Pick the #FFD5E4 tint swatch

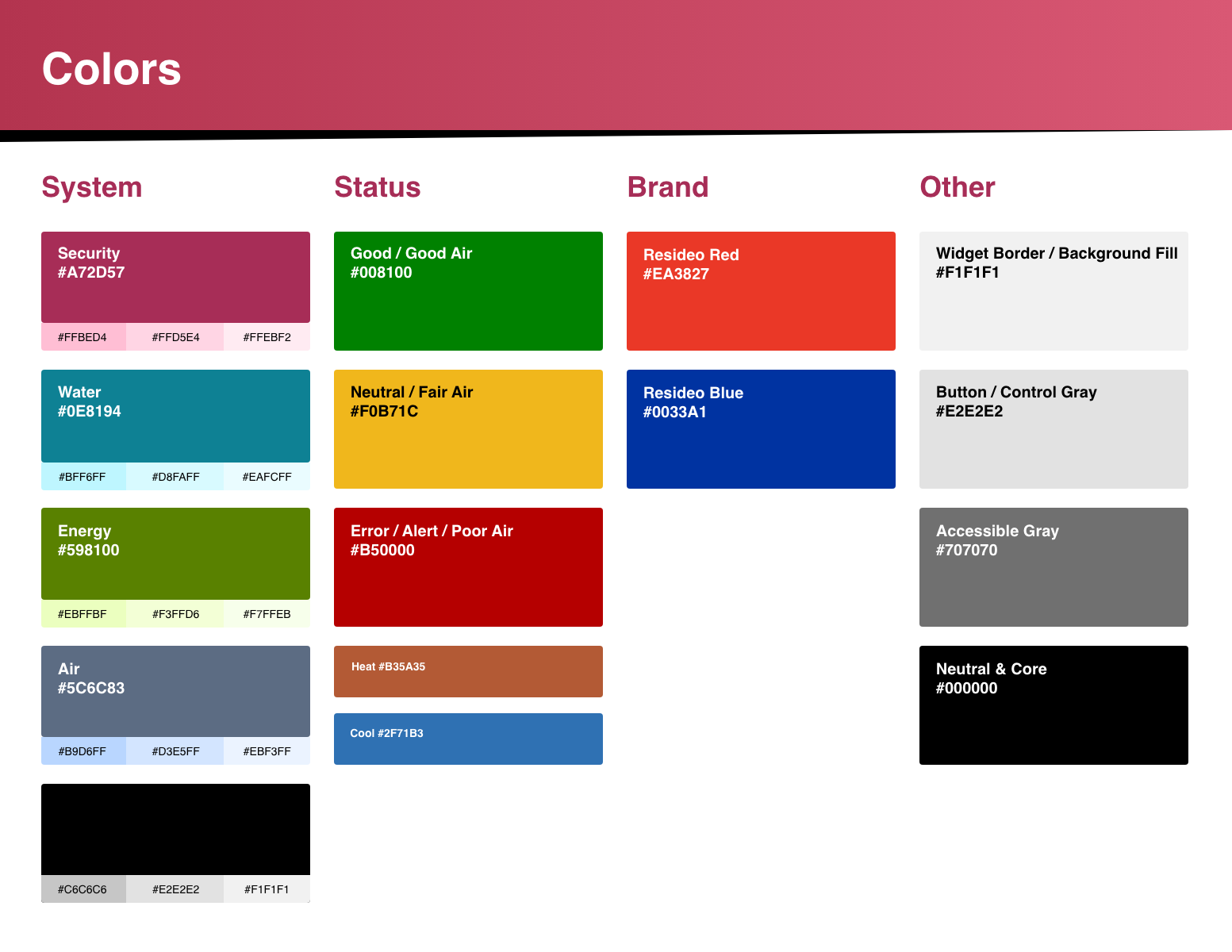click(x=175, y=337)
